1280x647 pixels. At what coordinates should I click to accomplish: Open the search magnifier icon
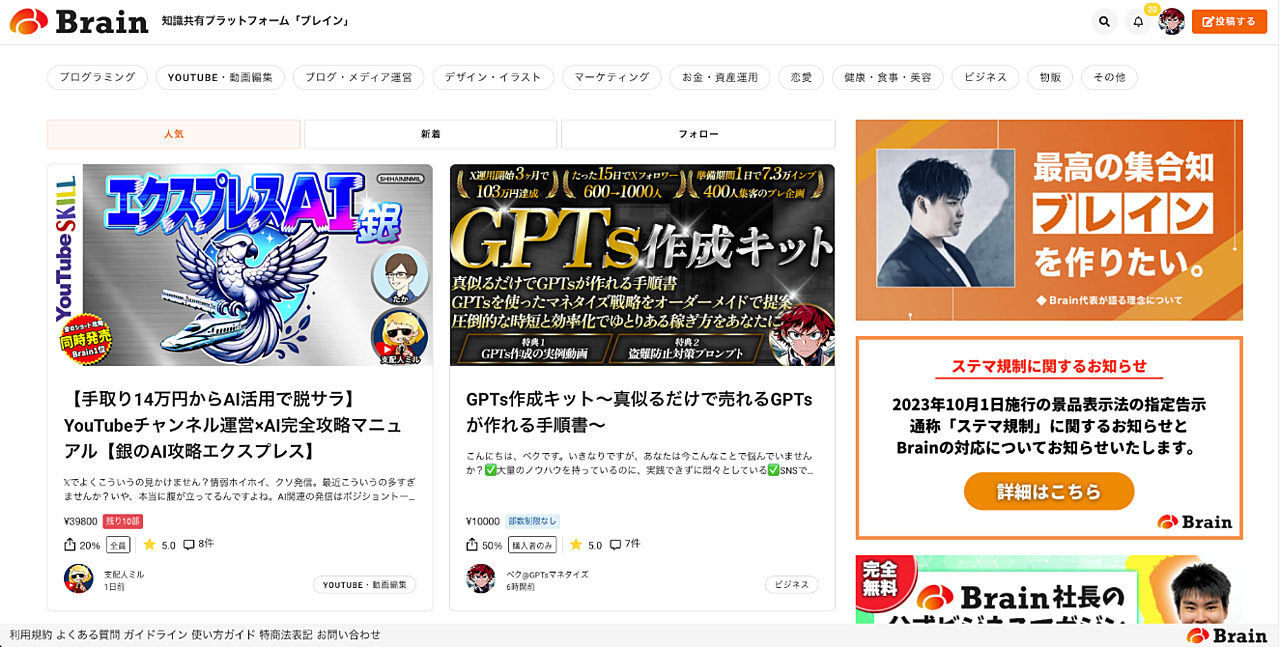point(1104,21)
